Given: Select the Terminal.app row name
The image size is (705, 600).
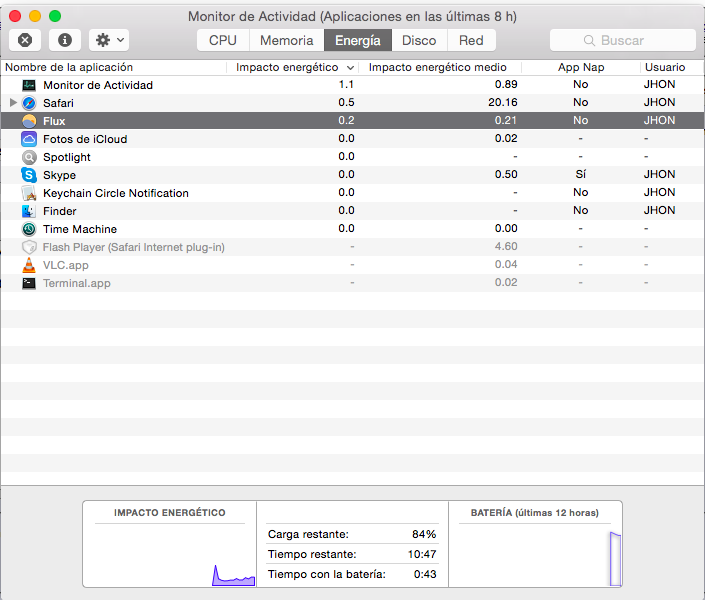Looking at the screenshot, I should click(76, 283).
